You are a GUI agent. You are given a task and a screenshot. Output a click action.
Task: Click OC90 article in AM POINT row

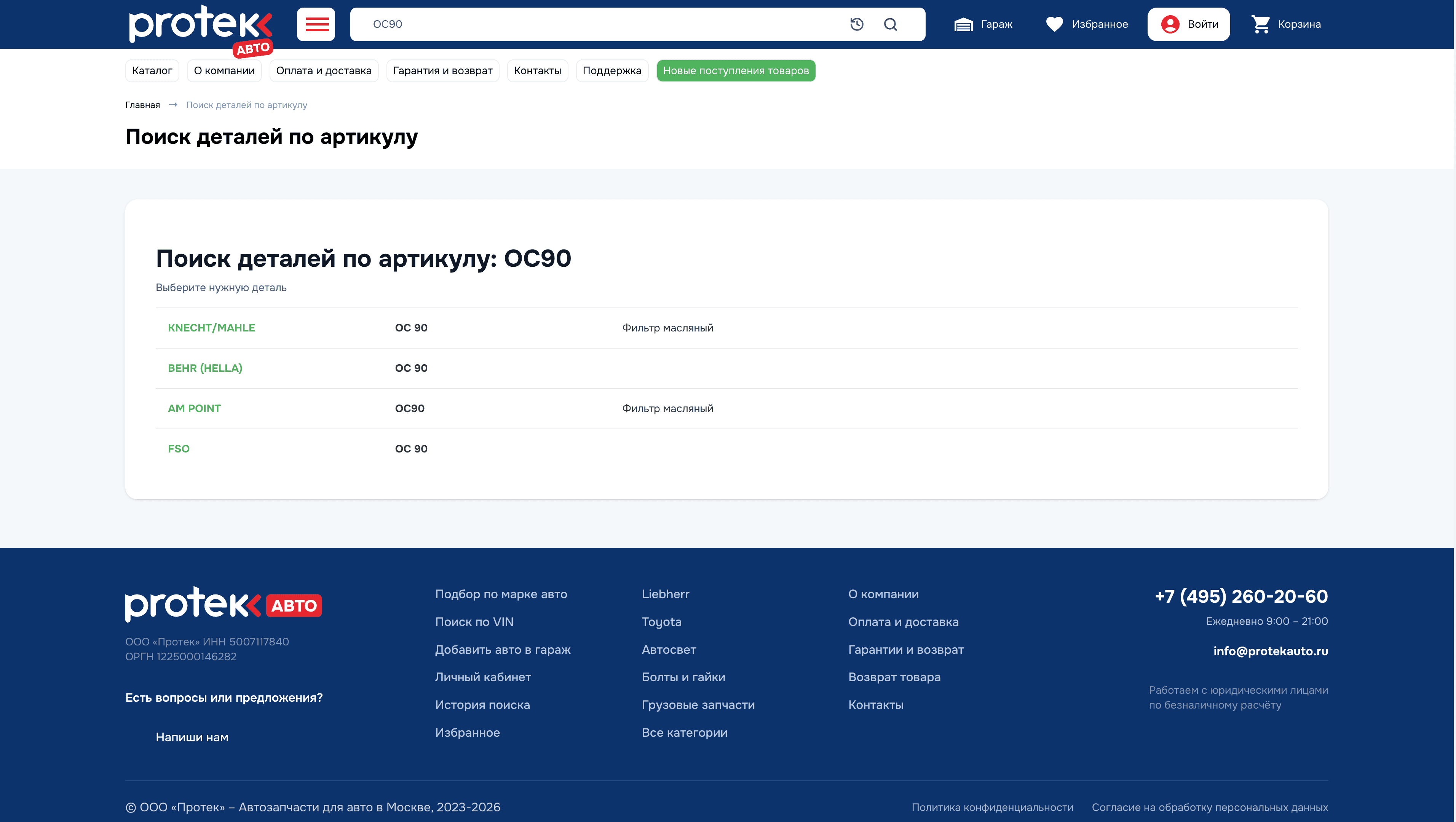410,408
